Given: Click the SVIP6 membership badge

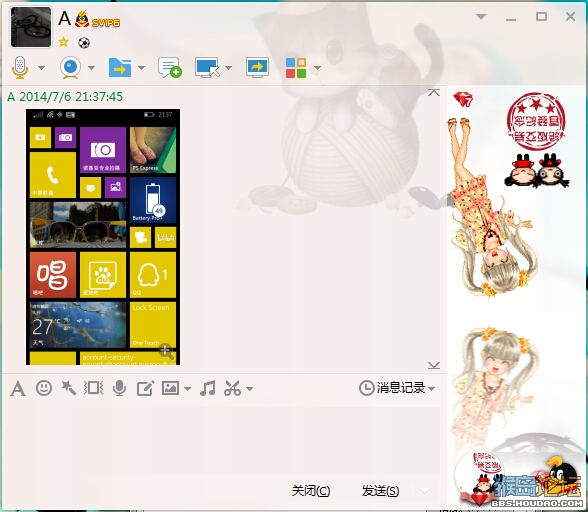Looking at the screenshot, I should pos(106,23).
